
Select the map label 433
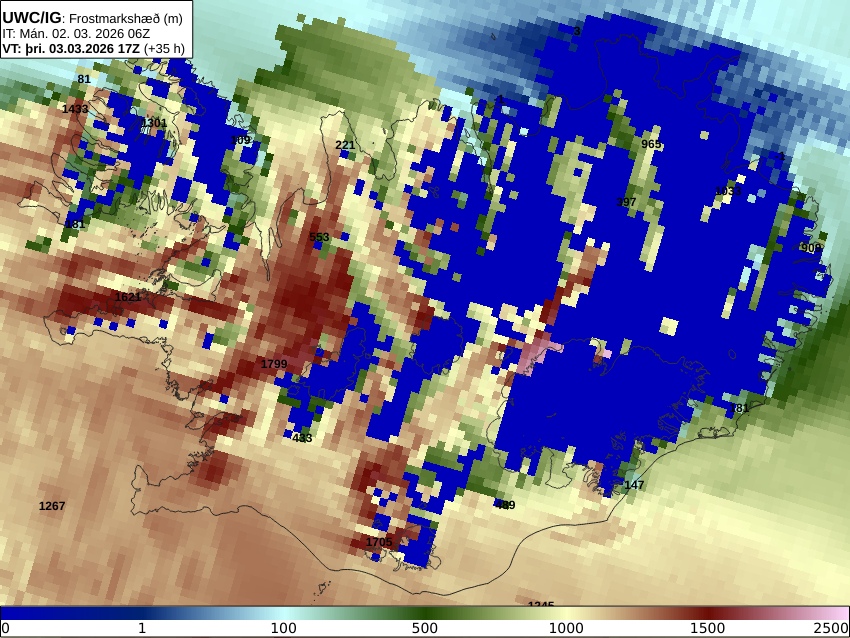302,438
